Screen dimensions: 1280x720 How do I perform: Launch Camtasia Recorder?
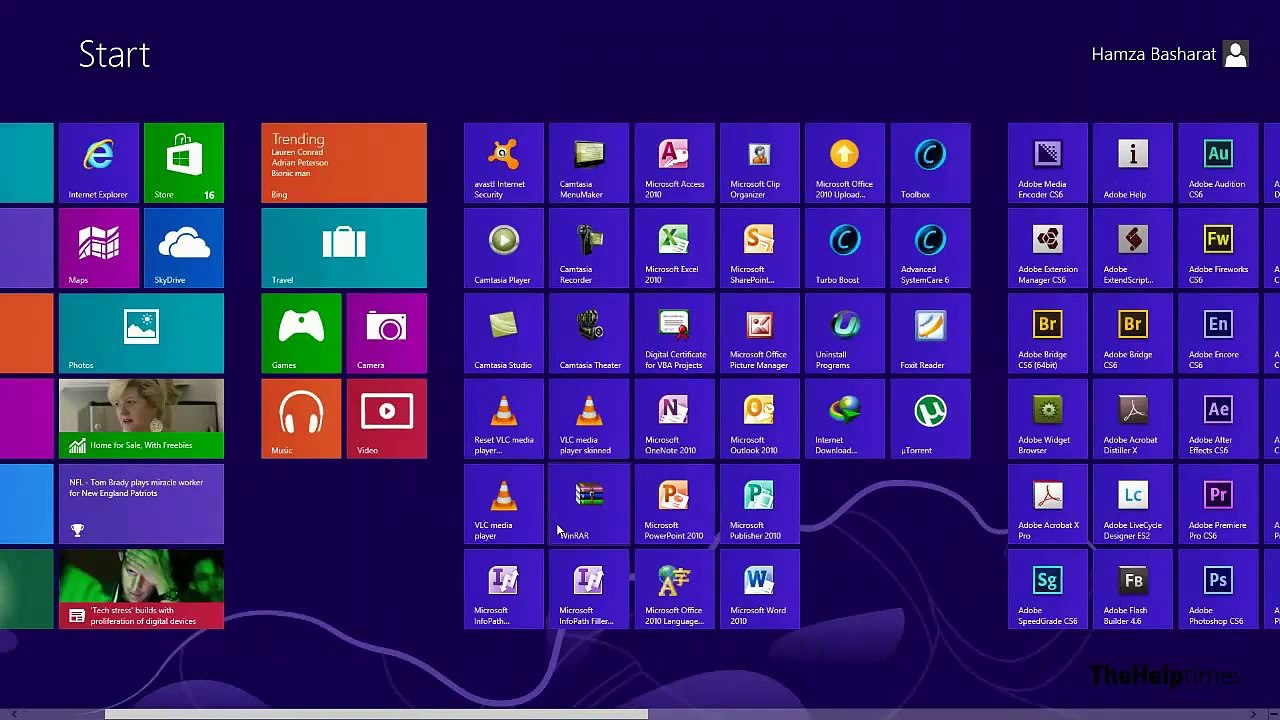[x=589, y=248]
